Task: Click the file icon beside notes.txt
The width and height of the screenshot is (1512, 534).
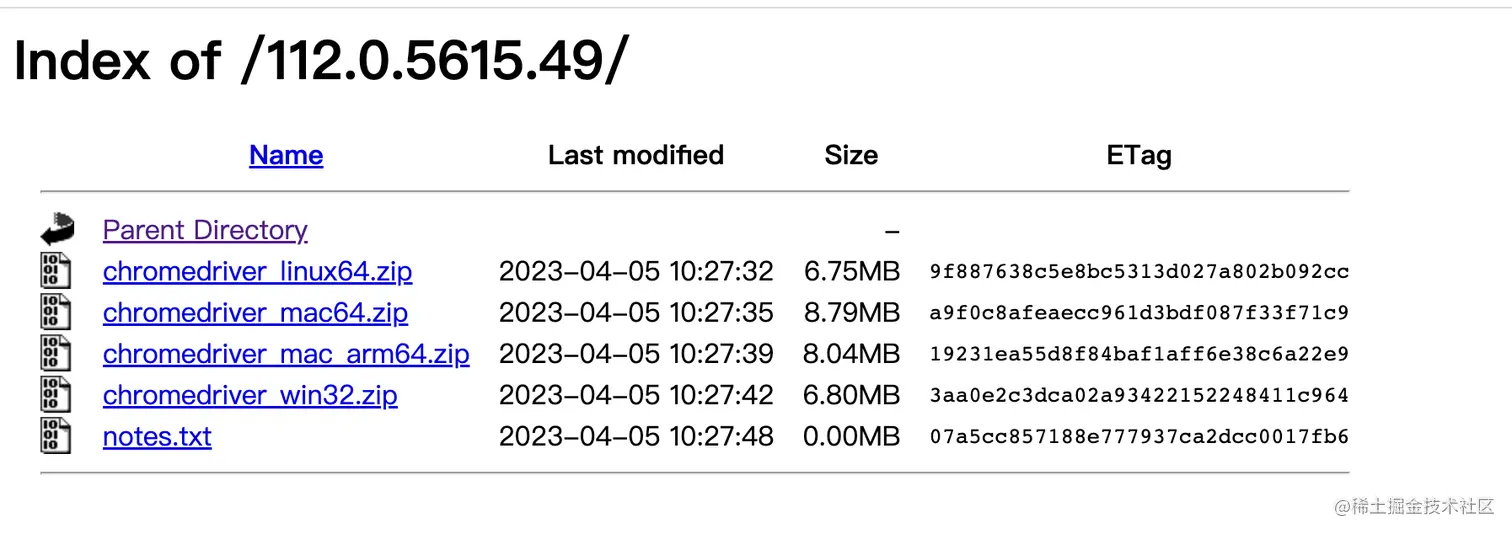Action: pyautogui.click(x=55, y=435)
